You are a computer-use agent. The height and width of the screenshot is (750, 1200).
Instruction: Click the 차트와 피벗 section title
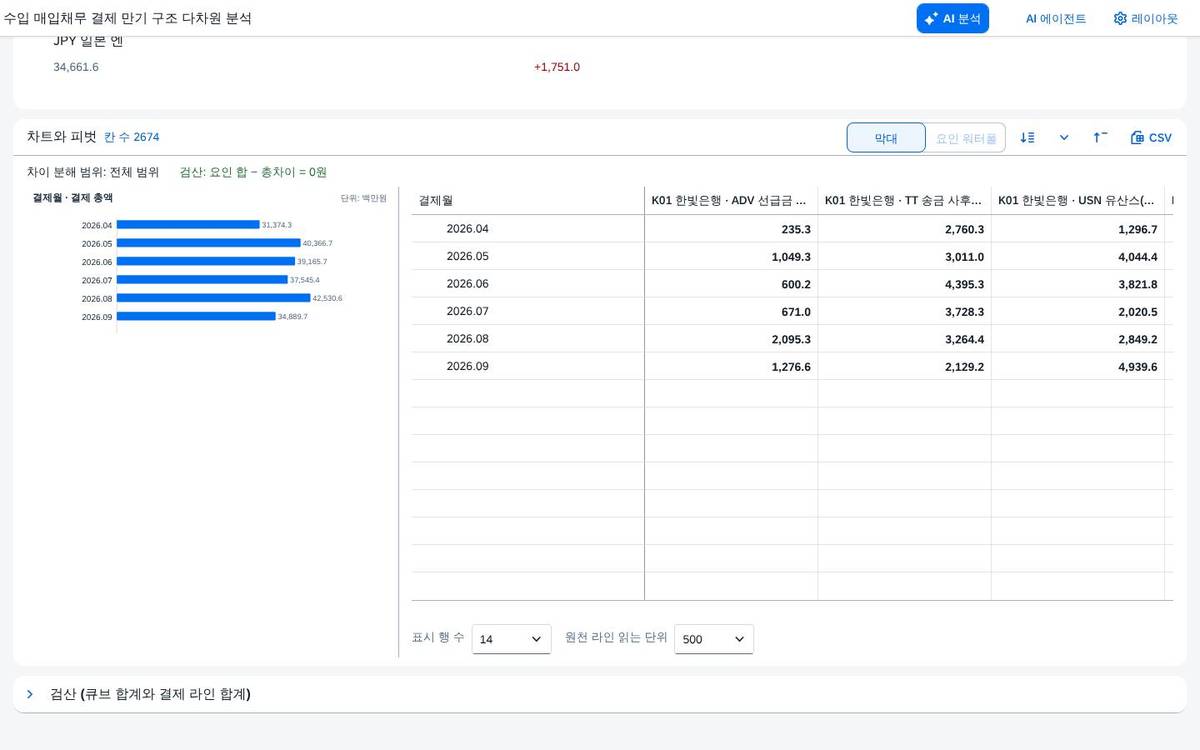61,137
